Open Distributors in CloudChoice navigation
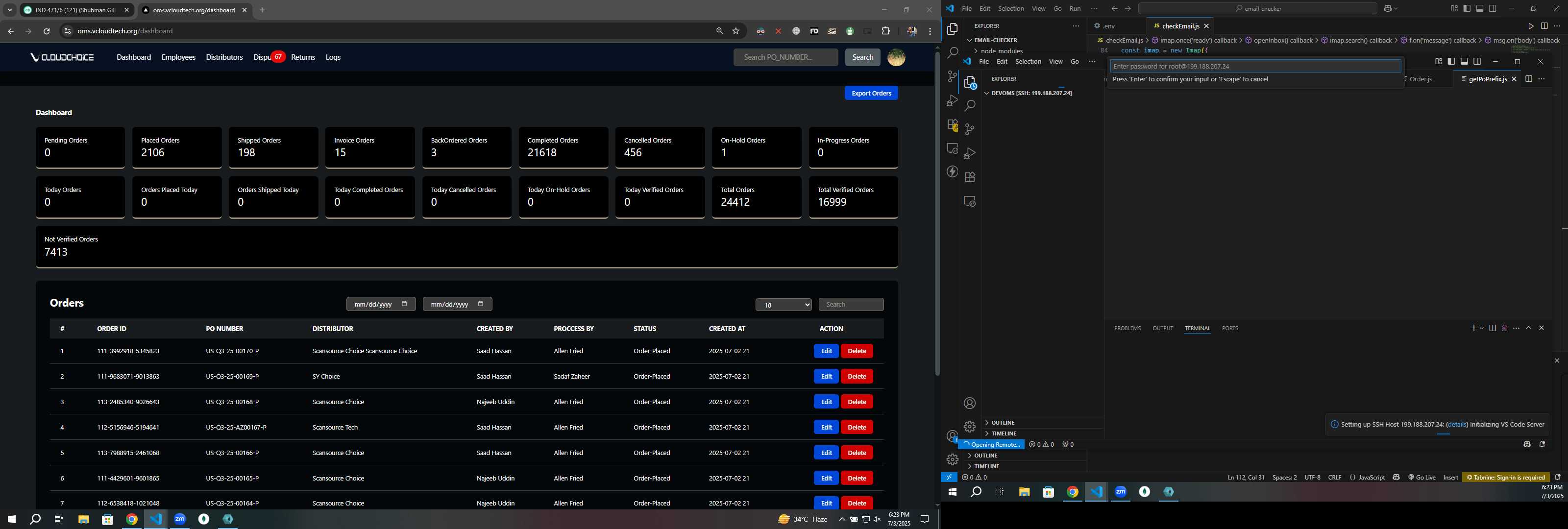Image resolution: width=1568 pixels, height=529 pixels. pos(224,57)
